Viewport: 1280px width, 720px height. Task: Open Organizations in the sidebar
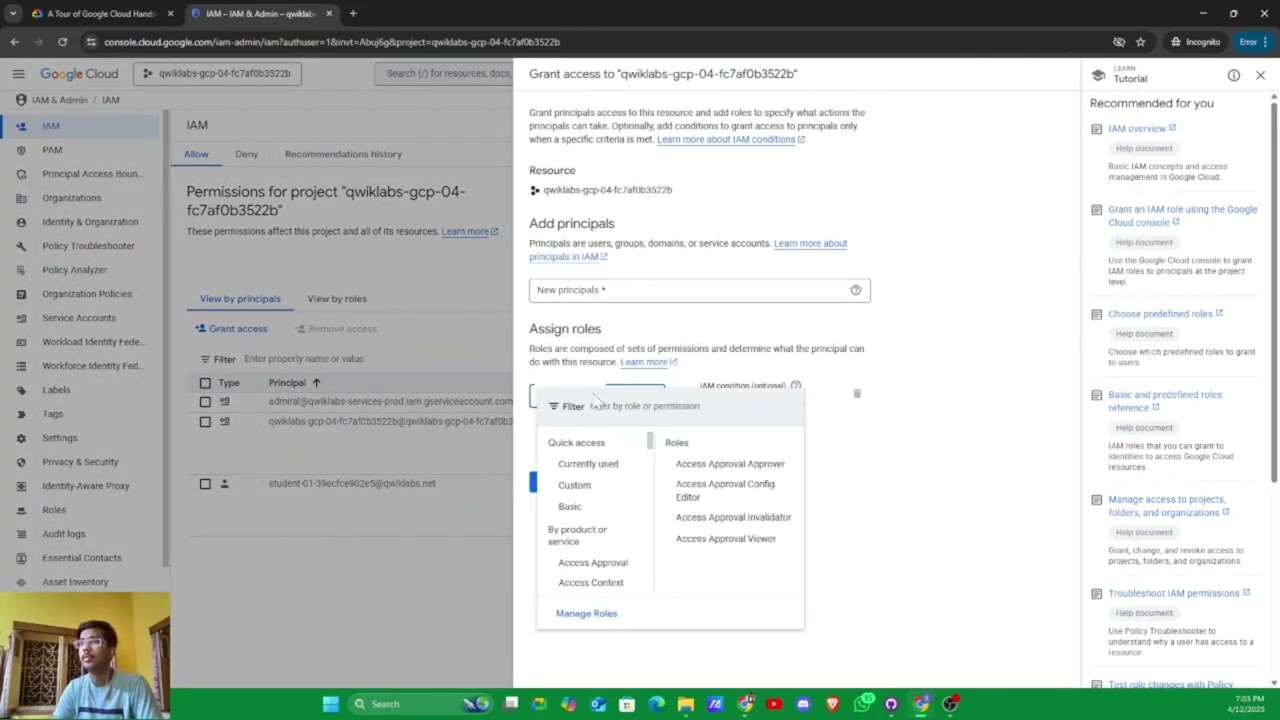pos(71,198)
